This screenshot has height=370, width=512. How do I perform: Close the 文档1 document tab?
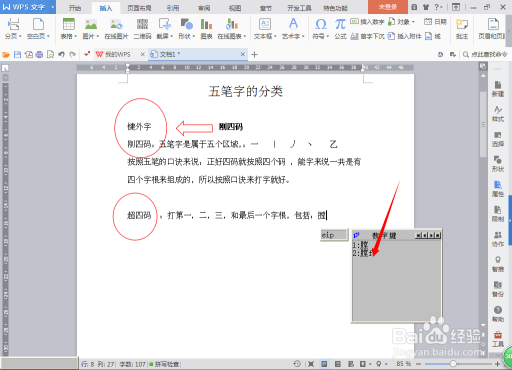[x=243, y=54]
